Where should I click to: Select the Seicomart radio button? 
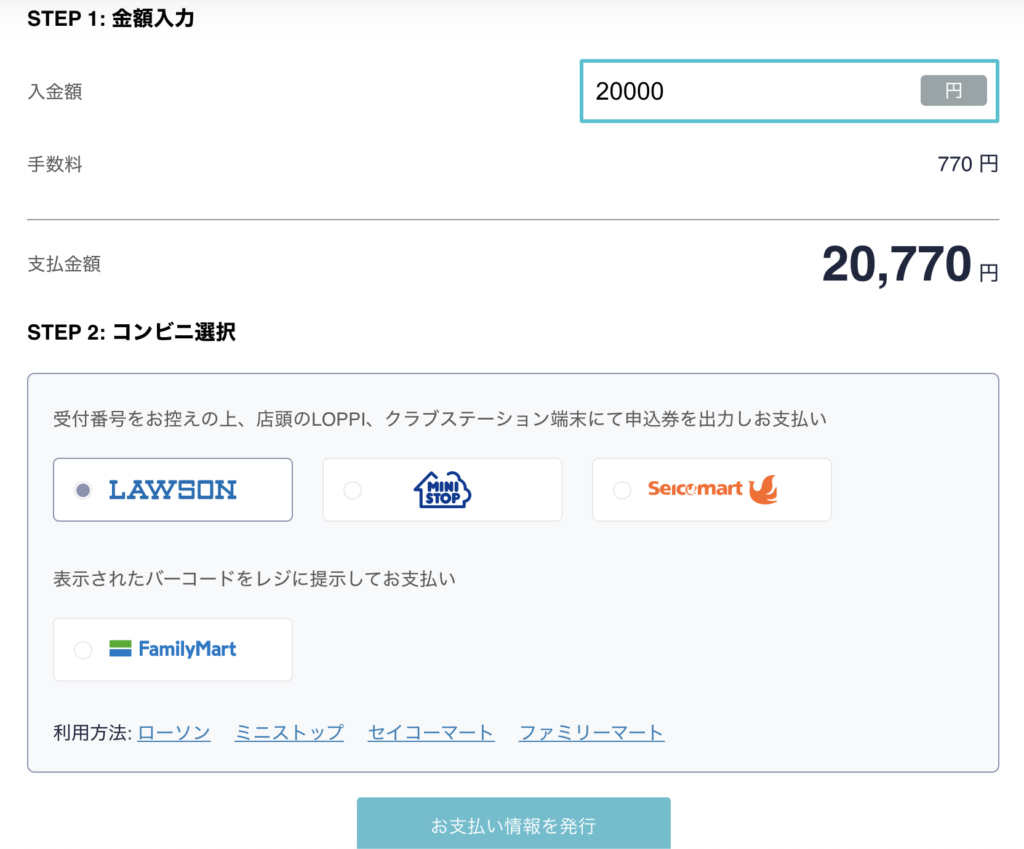(x=622, y=489)
